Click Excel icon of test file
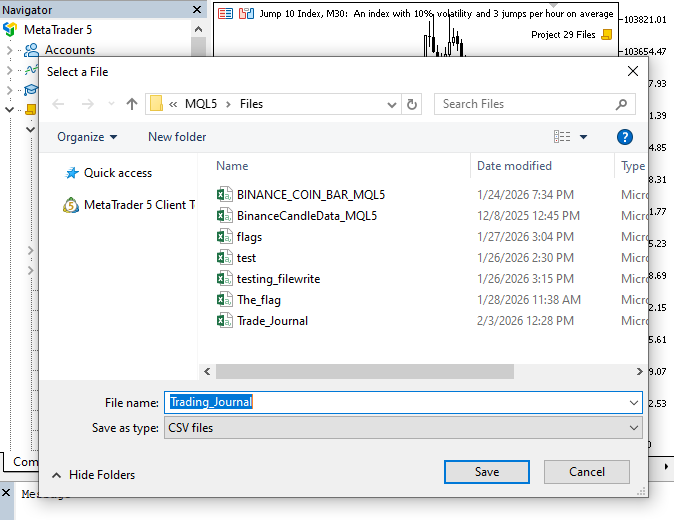Screen dimensions: 674x520 point(225,257)
